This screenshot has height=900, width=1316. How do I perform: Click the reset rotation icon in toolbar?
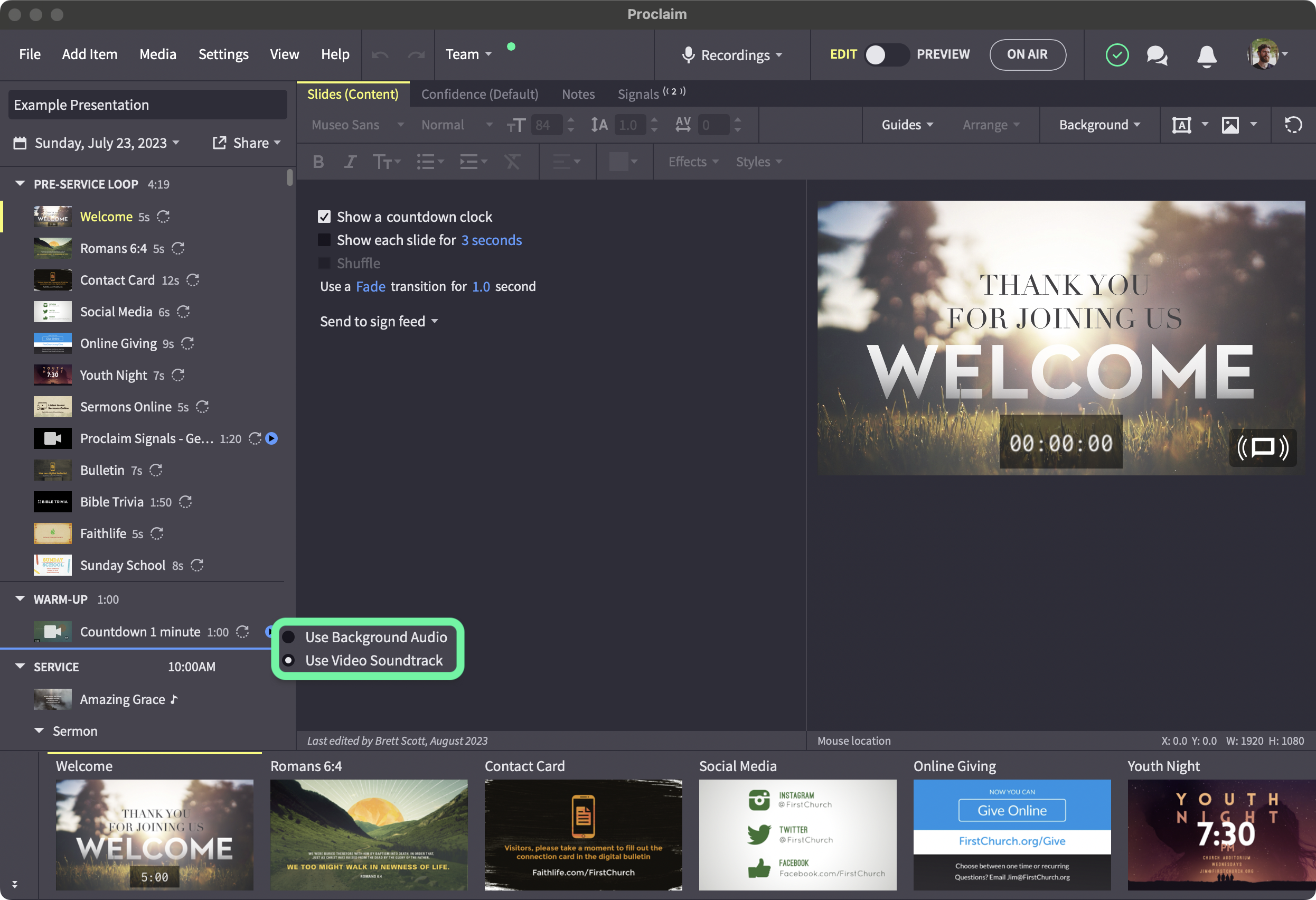point(1293,125)
